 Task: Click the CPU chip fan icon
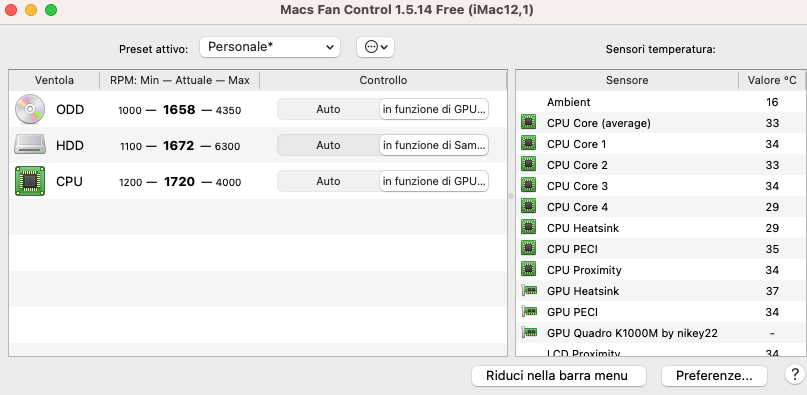tap(30, 181)
